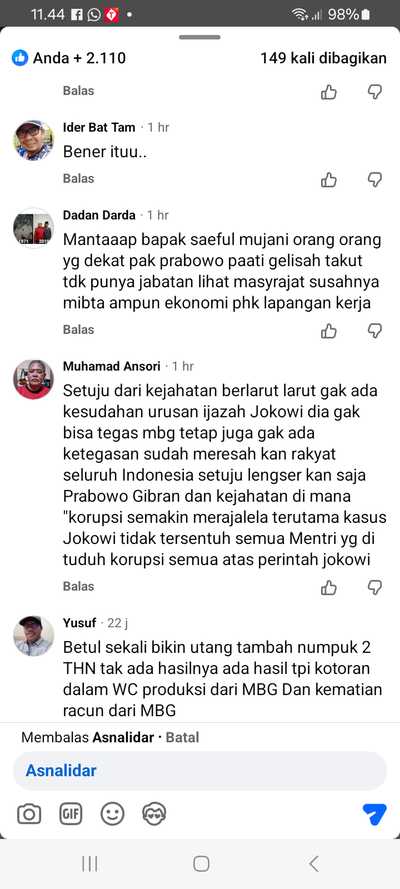Focus the Asnalidar reply text field
Screen dimensions: 400x889
[x=200, y=771]
